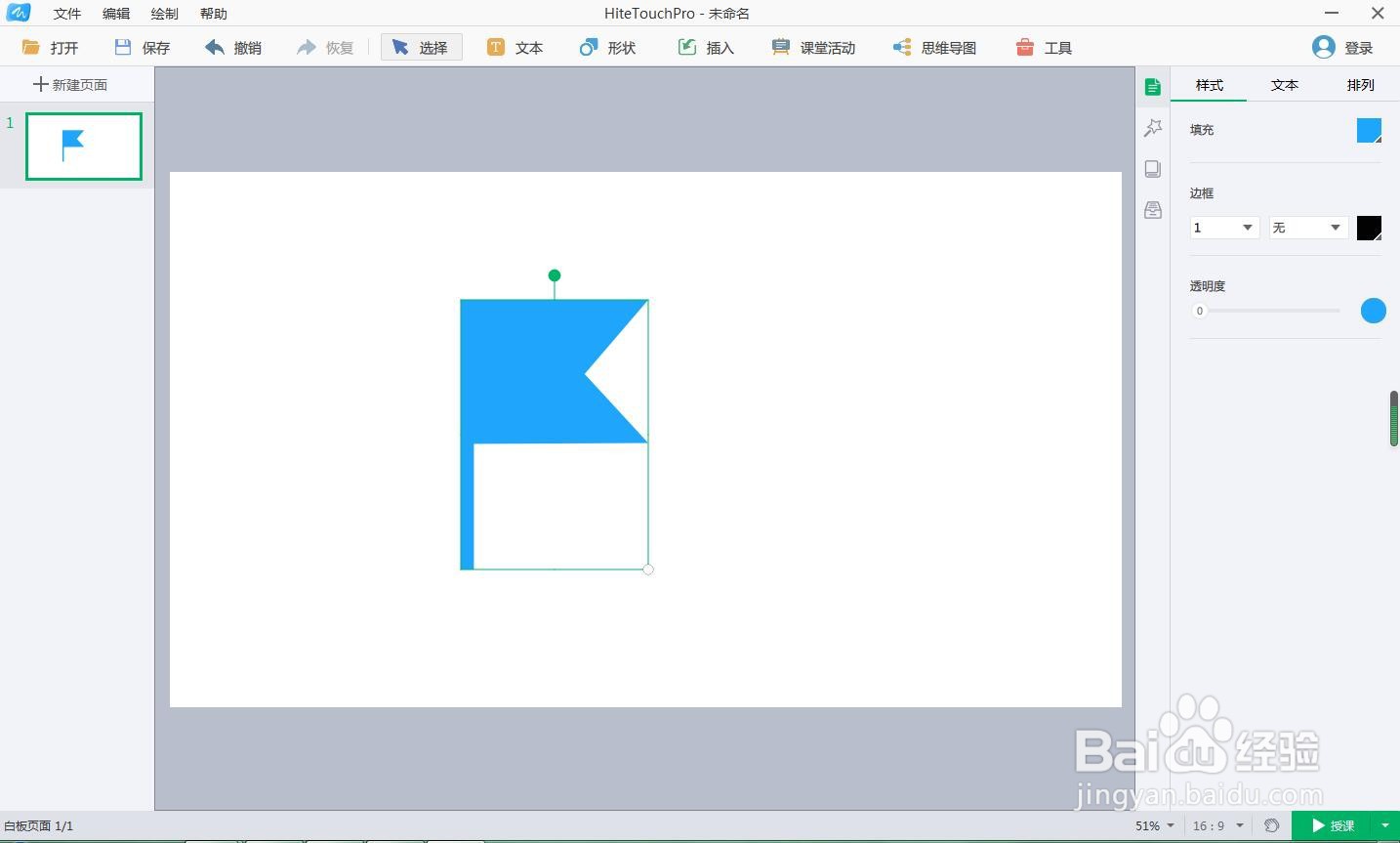Open 课堂活动 classroom activities
This screenshot has width=1400, height=843.
coord(812,47)
